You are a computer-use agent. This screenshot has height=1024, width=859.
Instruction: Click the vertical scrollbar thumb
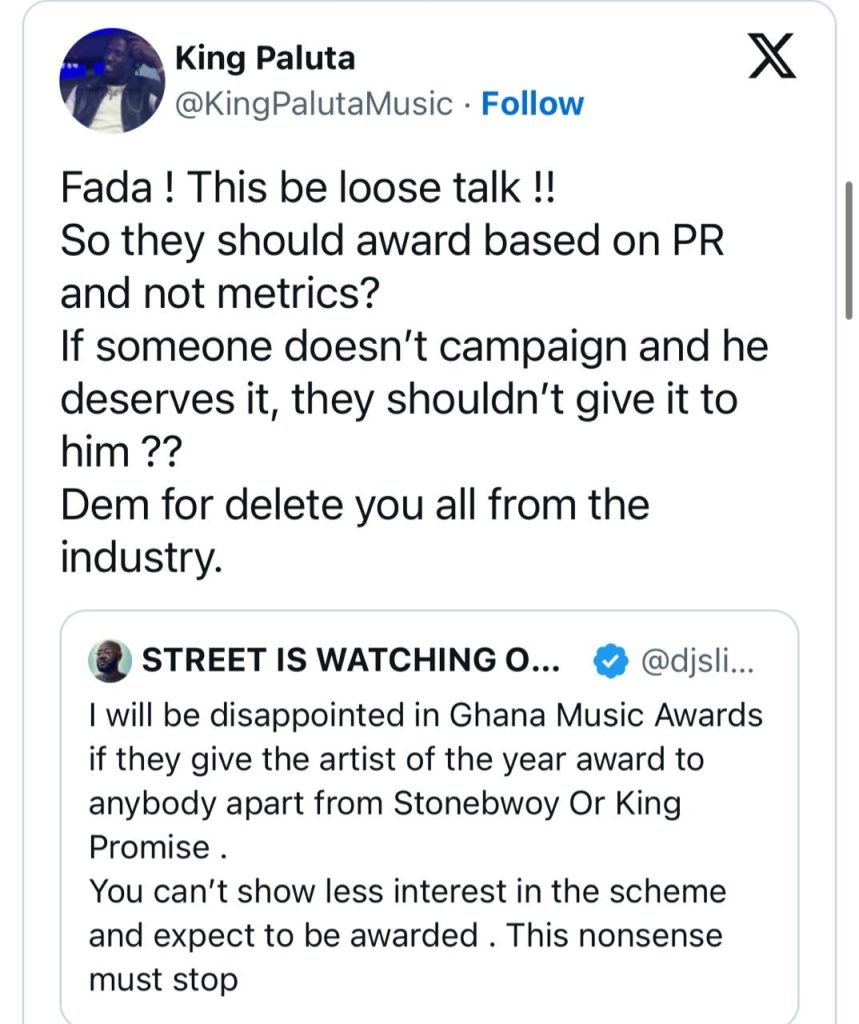tap(847, 250)
